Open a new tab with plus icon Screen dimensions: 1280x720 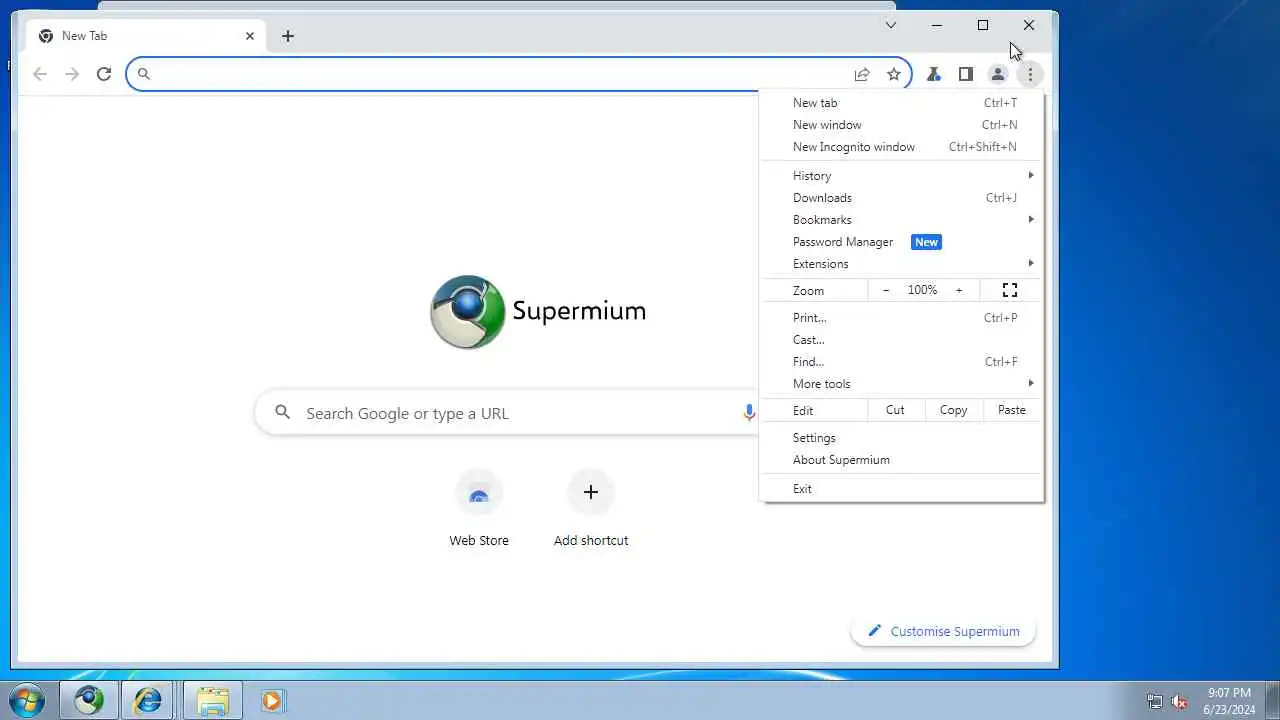(288, 36)
